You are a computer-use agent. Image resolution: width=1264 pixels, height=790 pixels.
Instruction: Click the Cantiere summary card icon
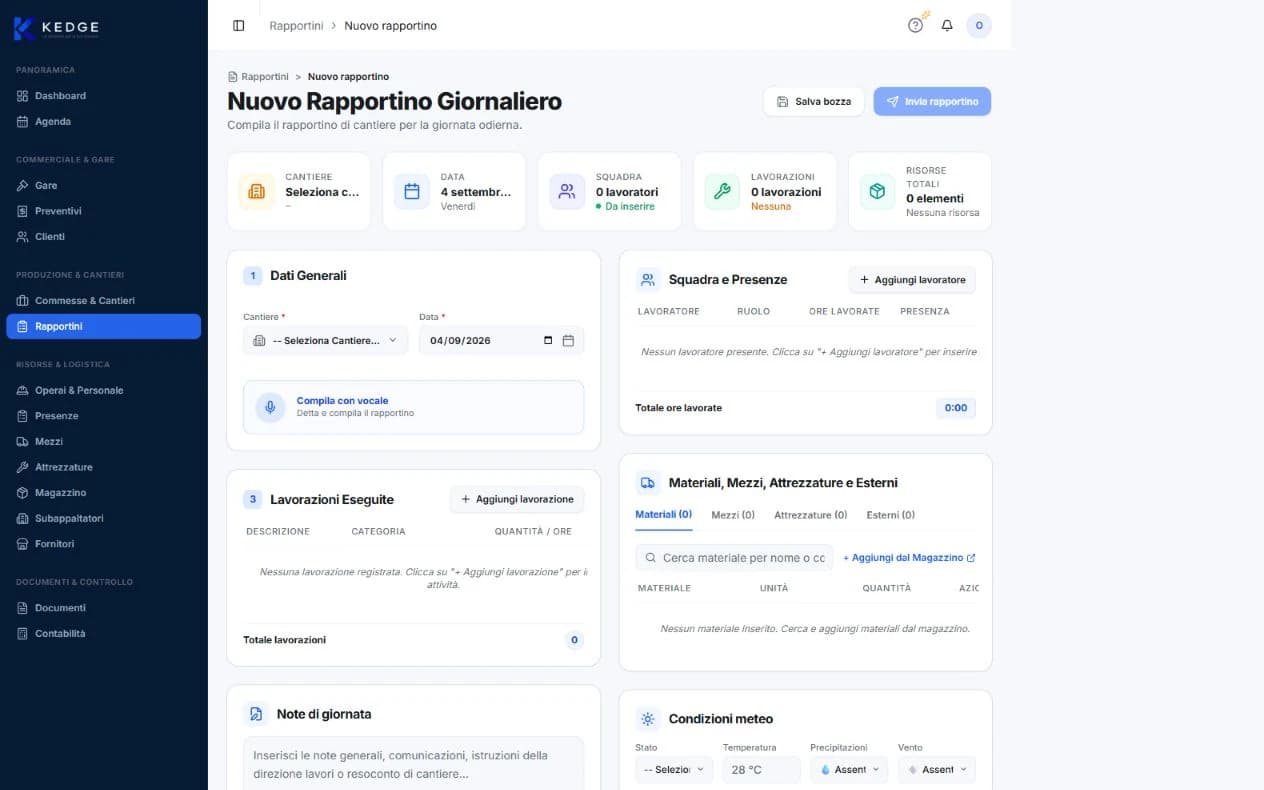[257, 191]
